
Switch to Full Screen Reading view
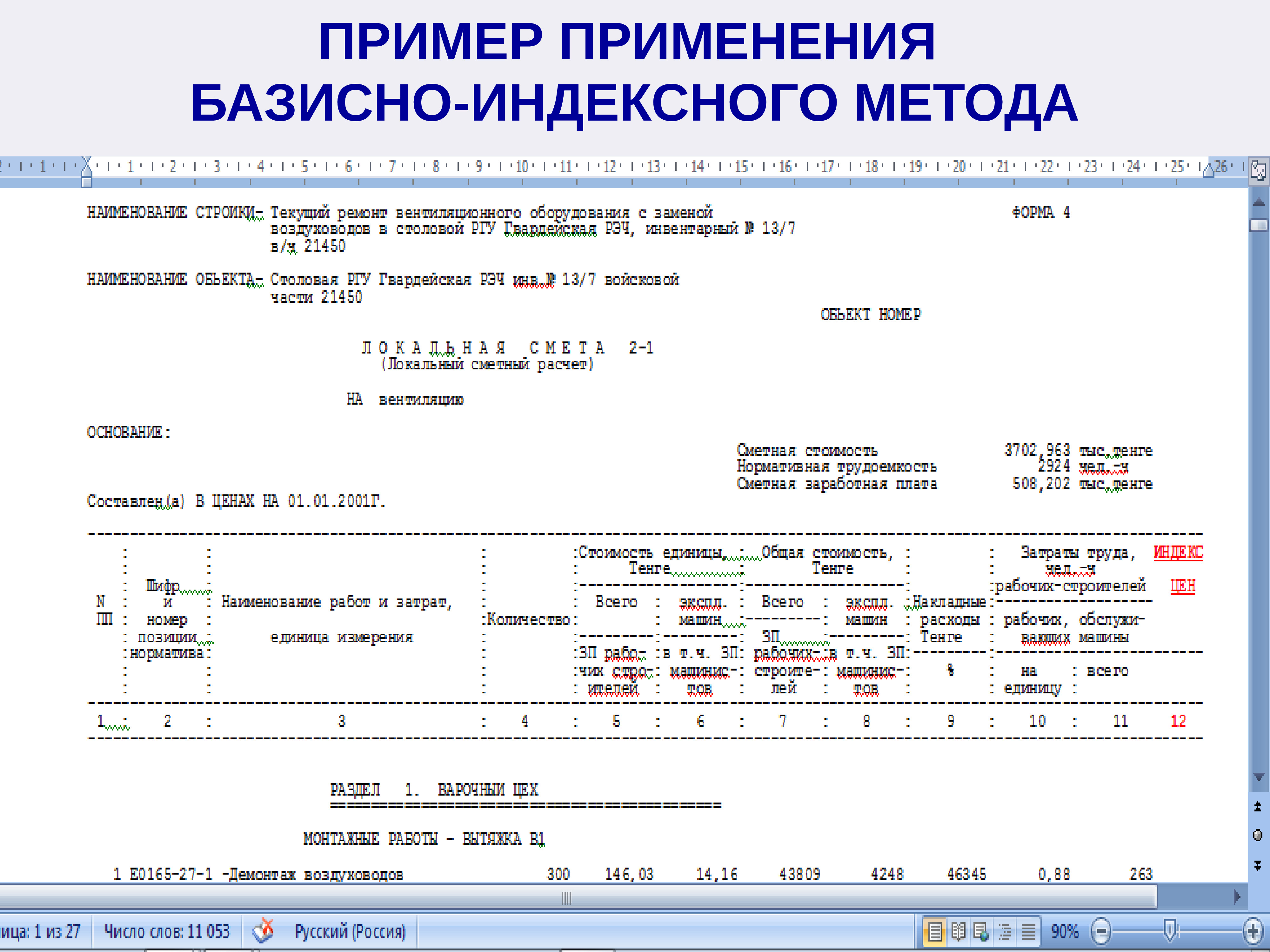[958, 931]
